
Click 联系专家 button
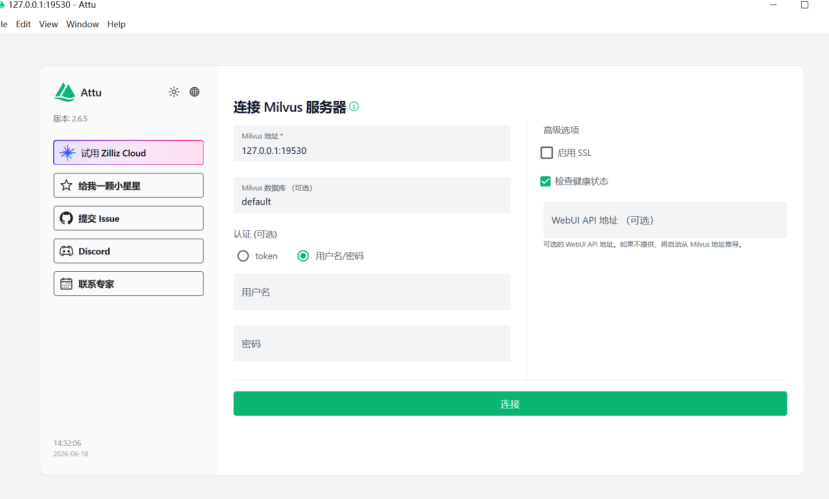coord(128,284)
